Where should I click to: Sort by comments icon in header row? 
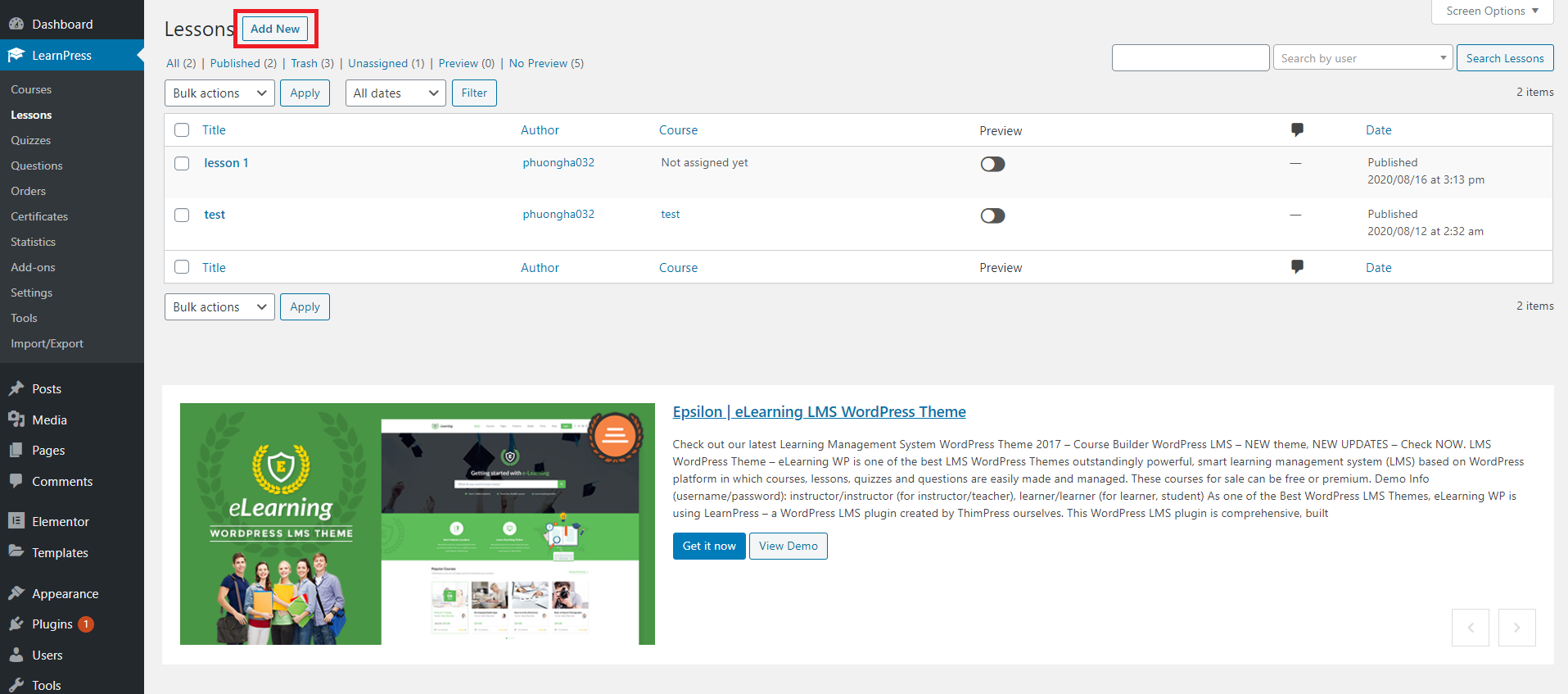tap(1297, 129)
